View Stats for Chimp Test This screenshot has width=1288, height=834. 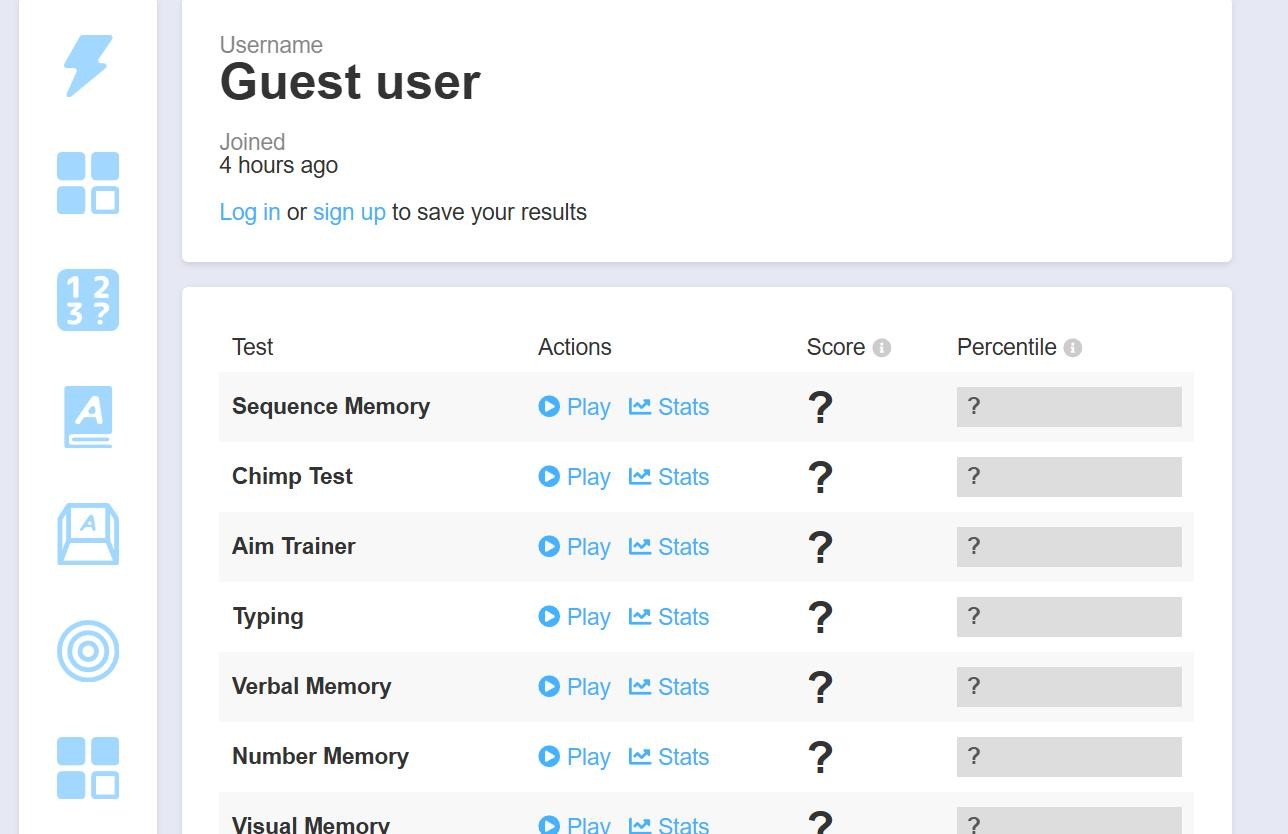(669, 477)
